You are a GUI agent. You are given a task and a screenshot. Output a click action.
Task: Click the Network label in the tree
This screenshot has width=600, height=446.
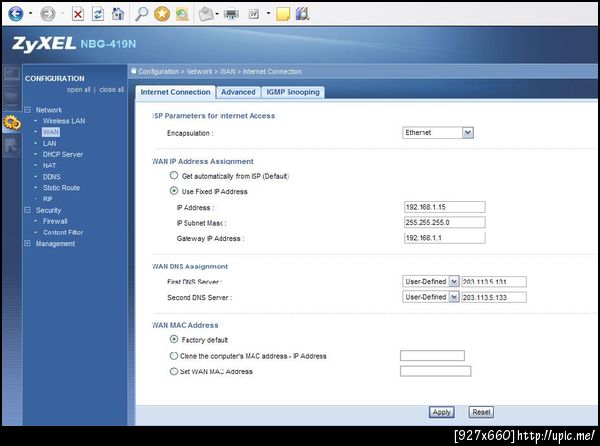[x=49, y=110]
